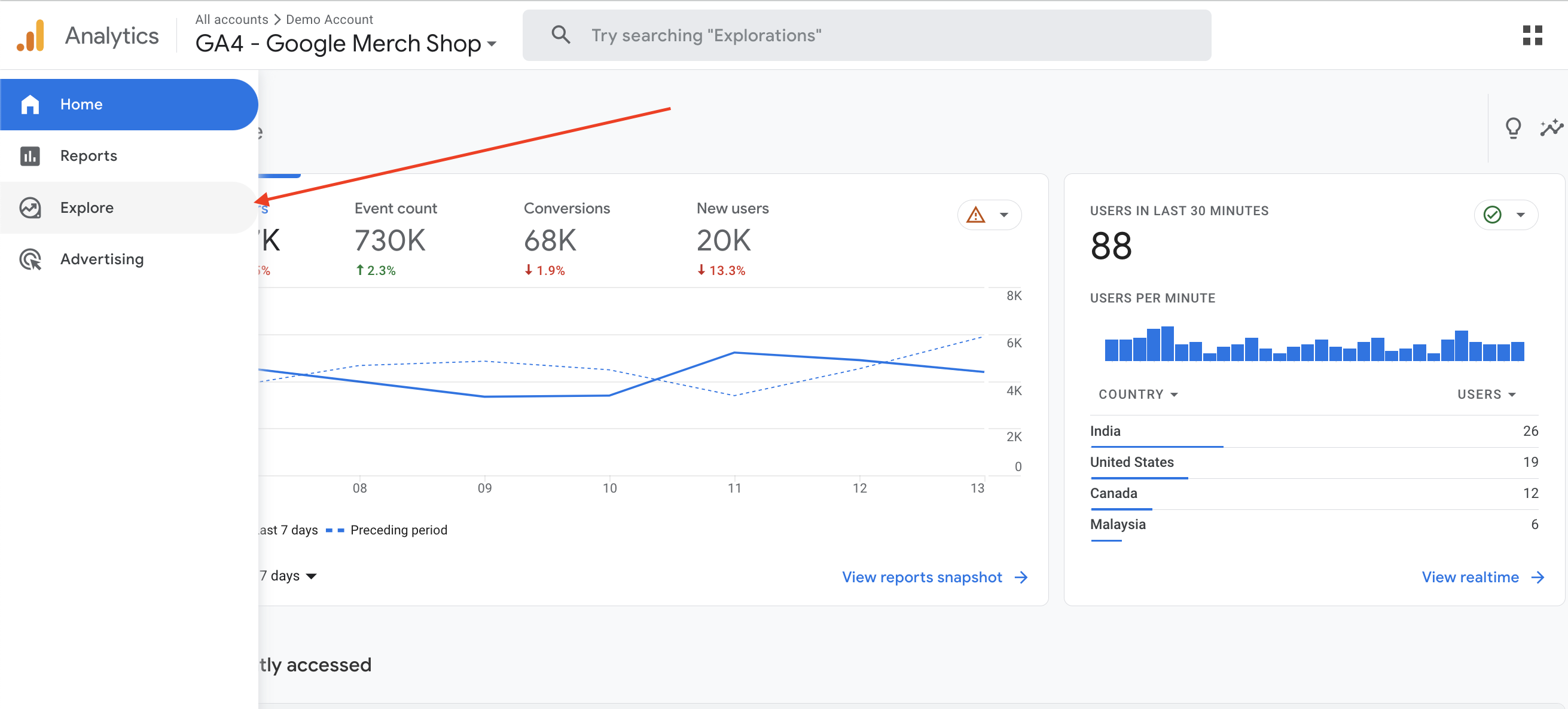Click the 68K conversions value
Image resolution: width=1568 pixels, height=709 pixels.
tap(550, 240)
